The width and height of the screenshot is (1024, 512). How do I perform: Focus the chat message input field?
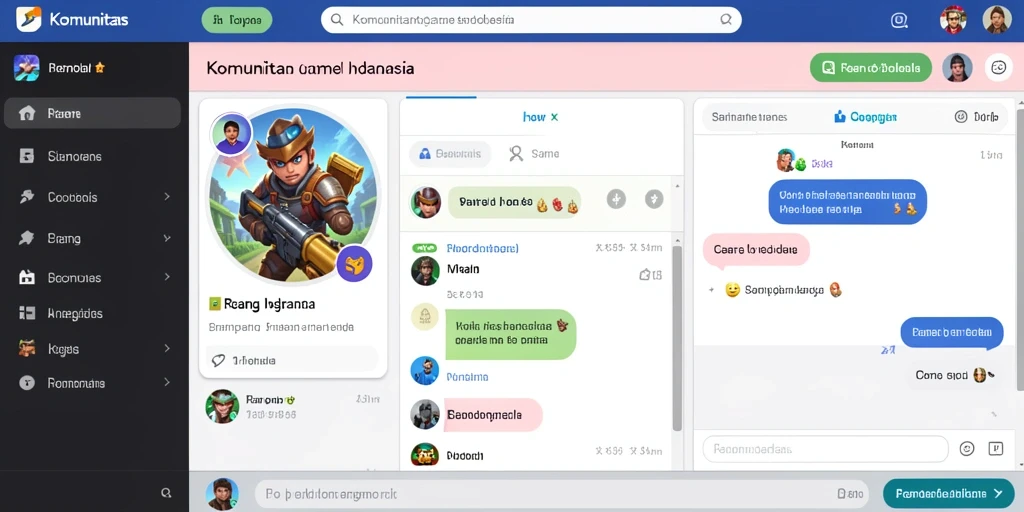(x=825, y=449)
